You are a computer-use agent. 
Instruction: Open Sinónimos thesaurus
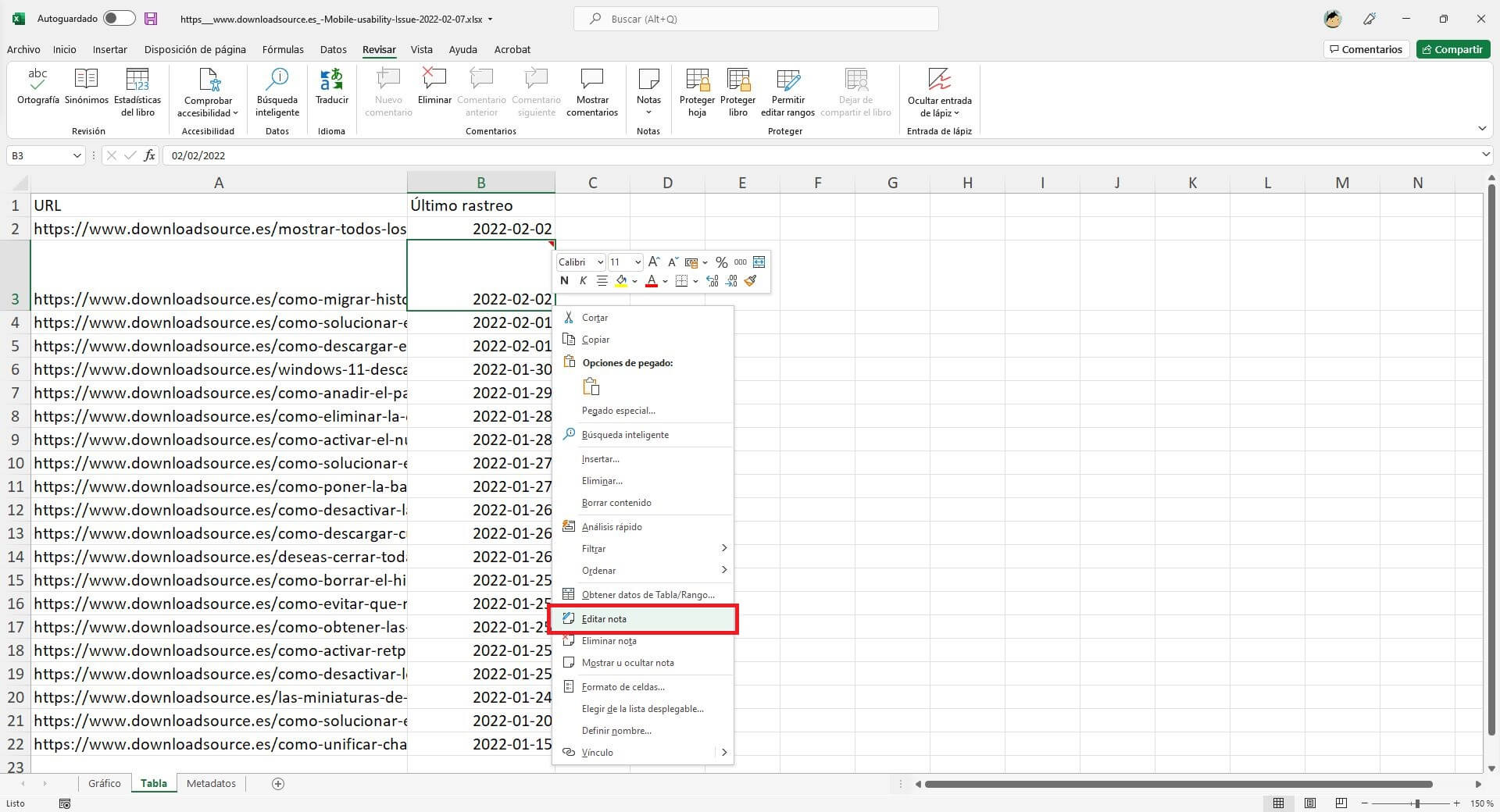[x=86, y=87]
